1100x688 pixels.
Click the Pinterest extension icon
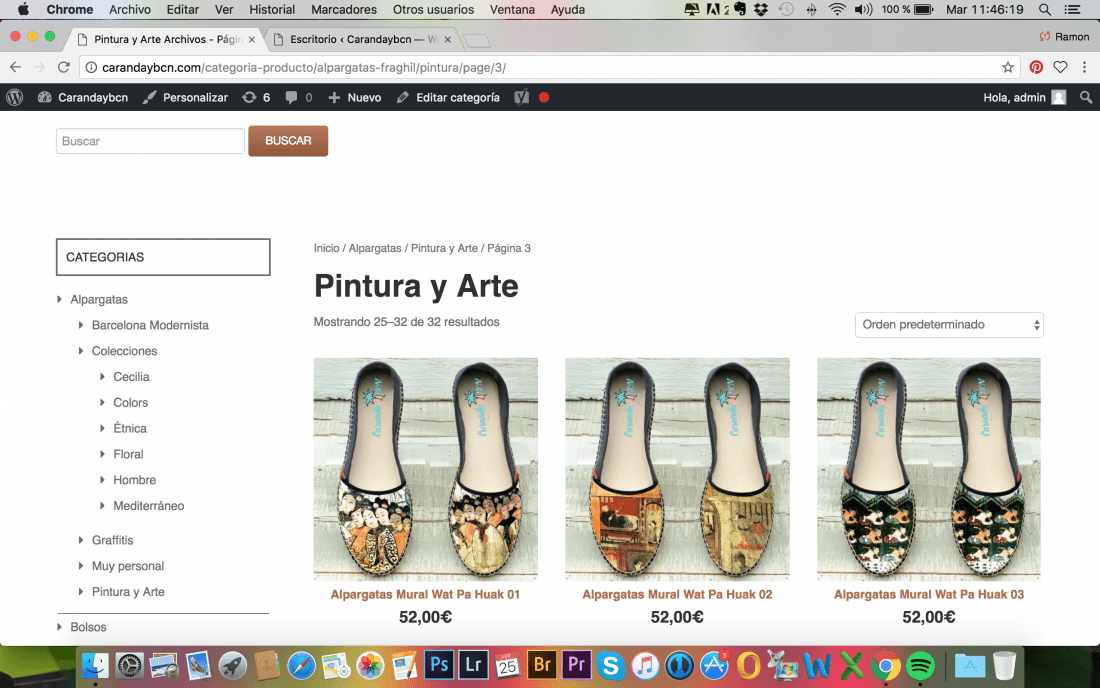tap(1035, 67)
